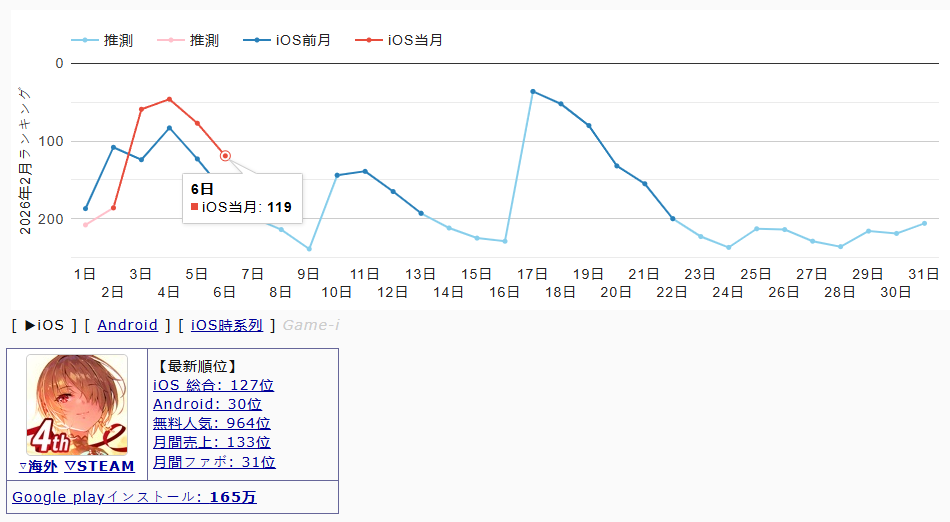Select the ▶iOS chart option
This screenshot has height=522, width=950.
[x=44, y=325]
